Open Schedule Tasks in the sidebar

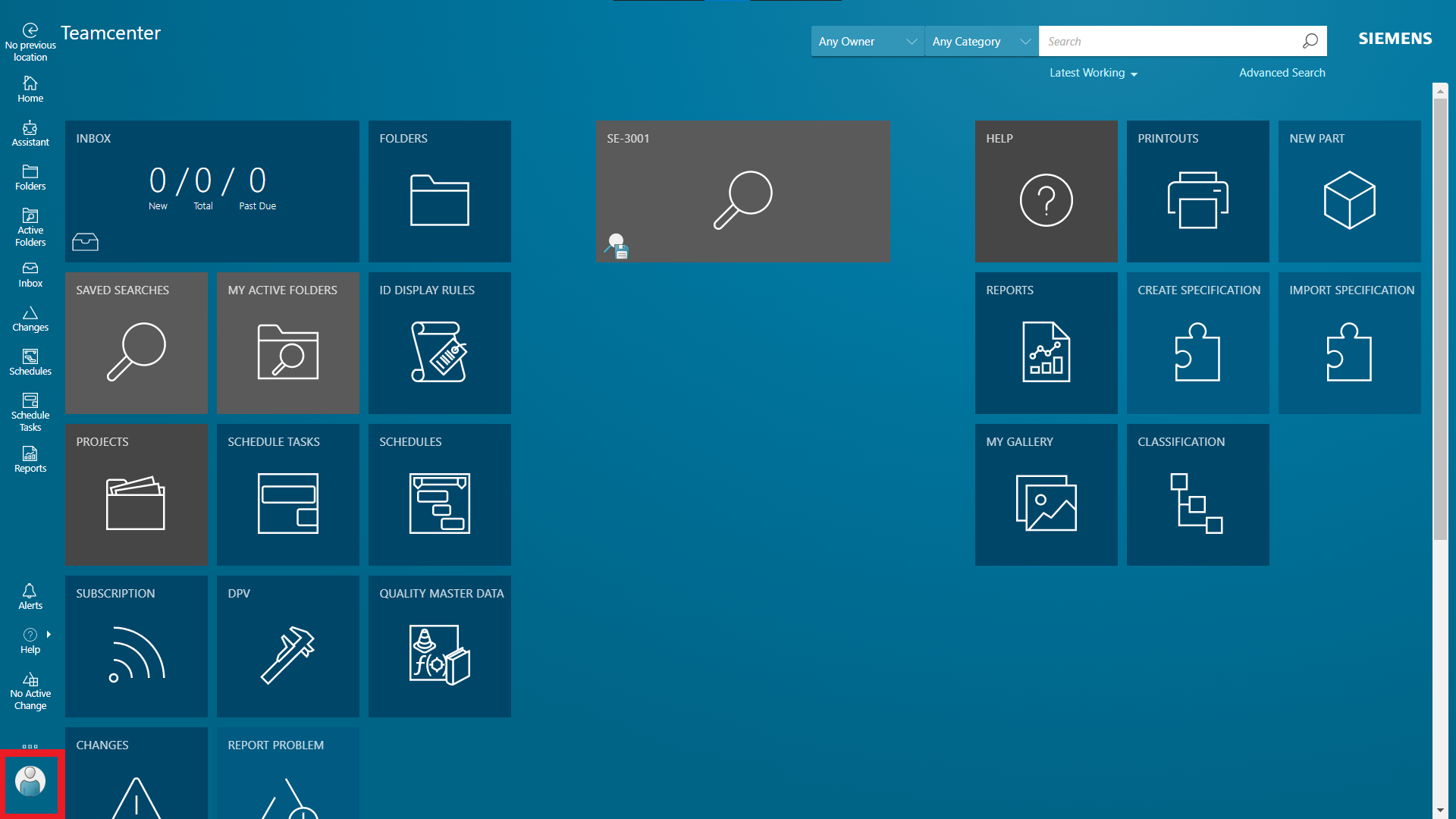click(30, 413)
